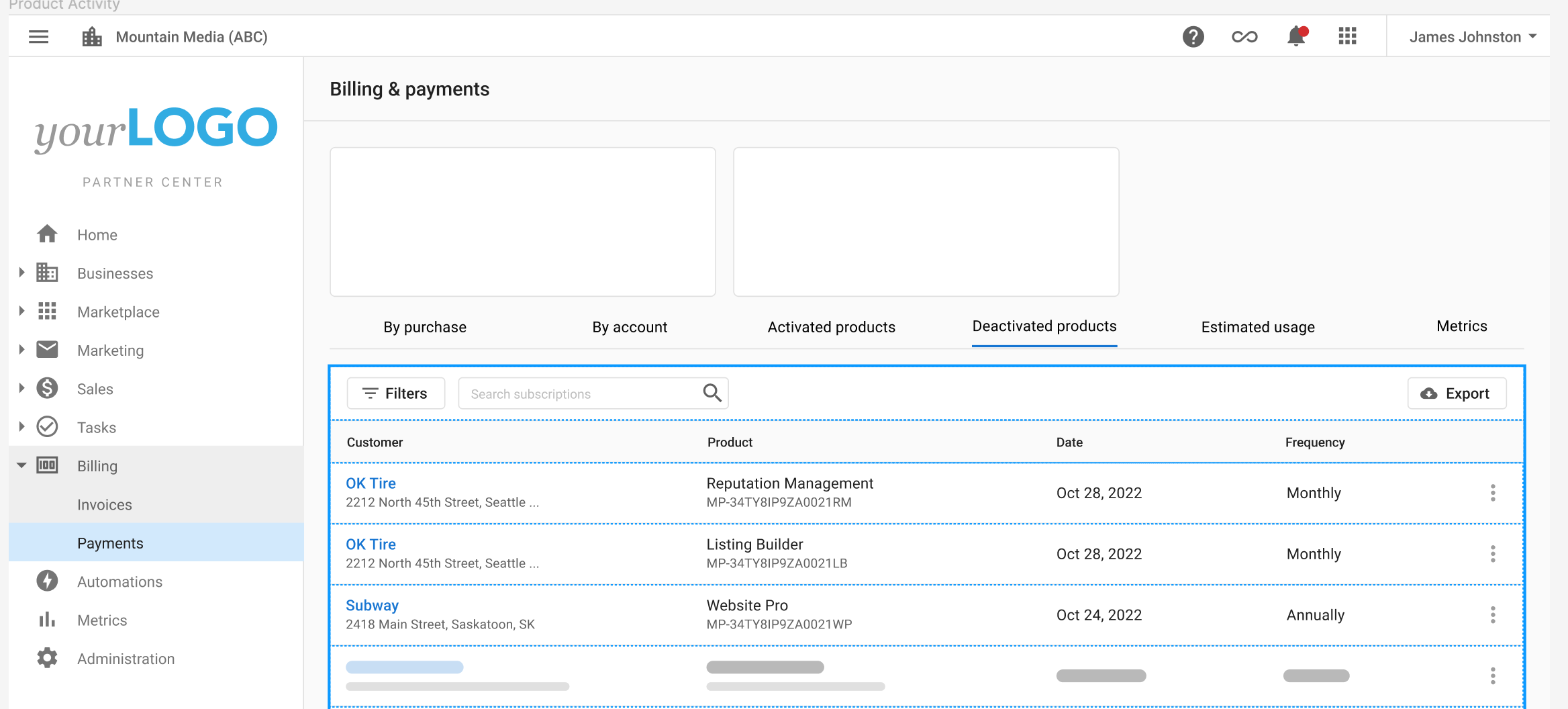Viewport: 1568px width, 709px height.
Task: Switch to Estimated usage tab
Action: tap(1258, 327)
